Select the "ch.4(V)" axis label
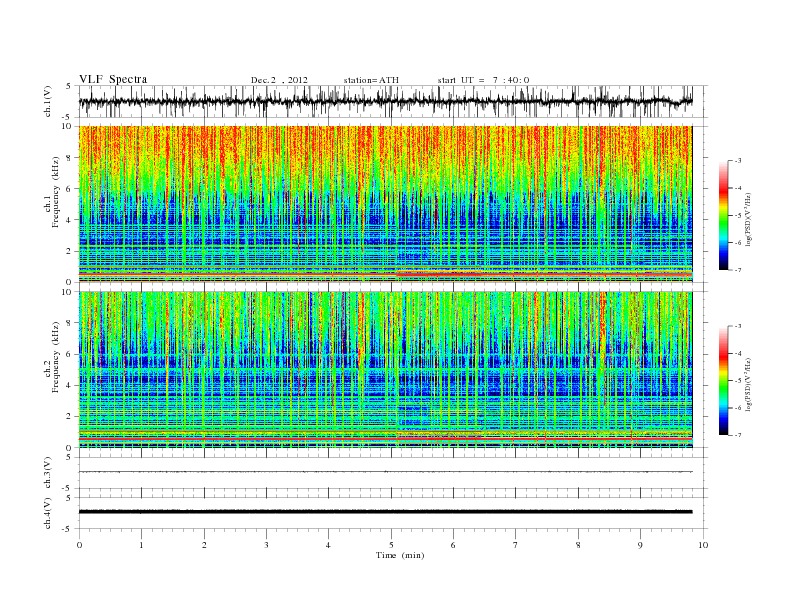 (47, 513)
